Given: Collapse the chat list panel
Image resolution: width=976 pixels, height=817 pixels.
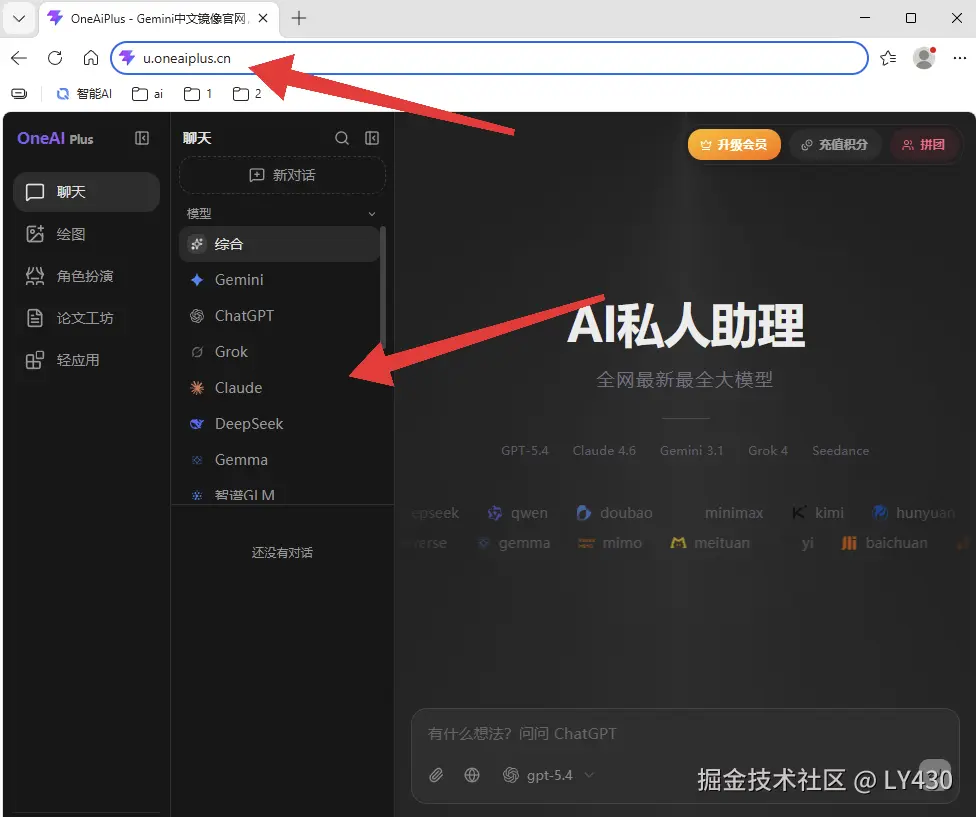Looking at the screenshot, I should coord(371,138).
